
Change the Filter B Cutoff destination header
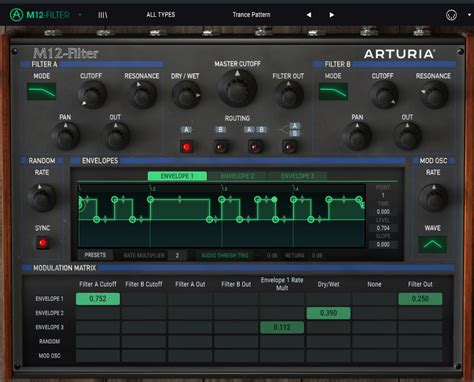point(144,284)
